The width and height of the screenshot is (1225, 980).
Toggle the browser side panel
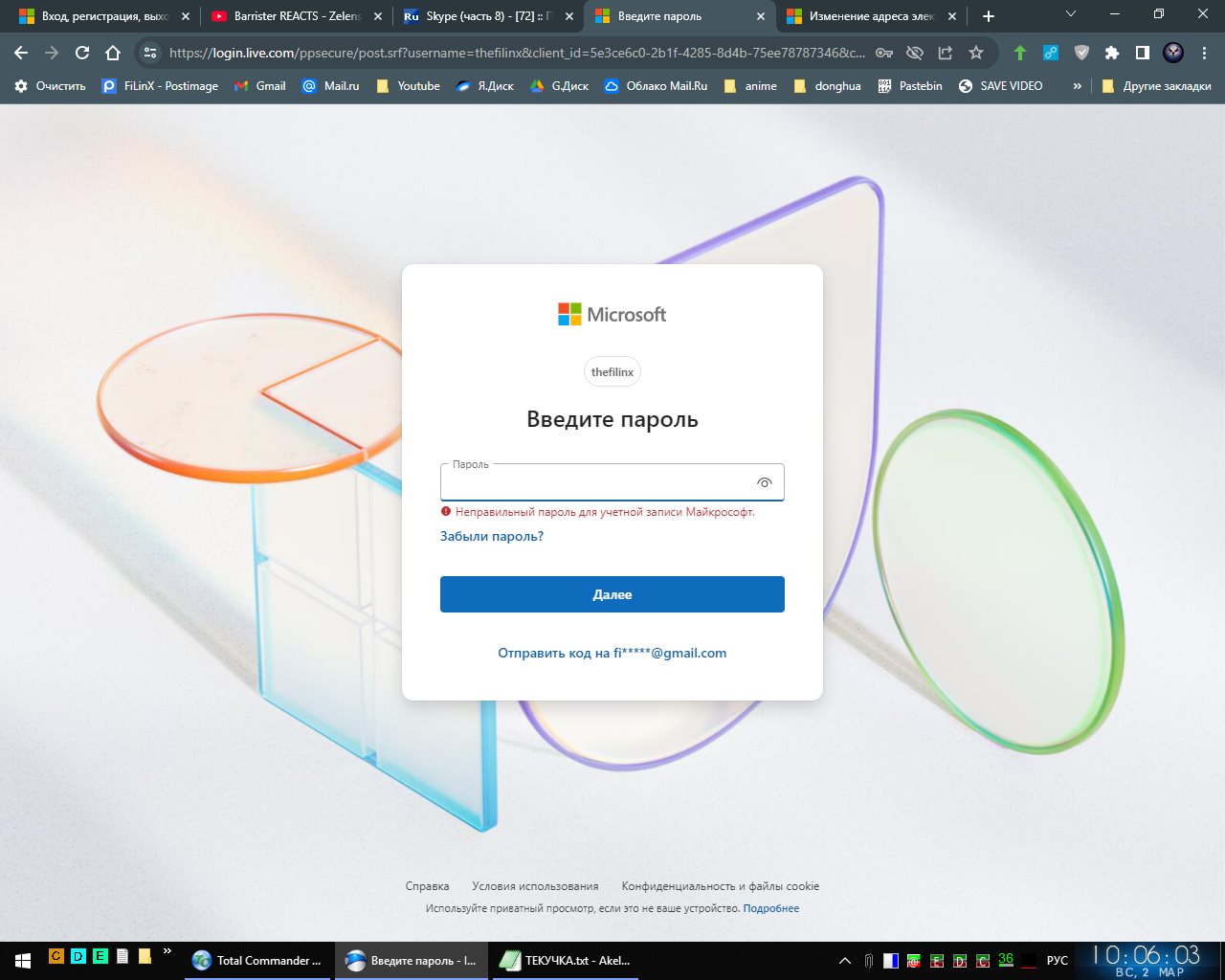pyautogui.click(x=1143, y=53)
